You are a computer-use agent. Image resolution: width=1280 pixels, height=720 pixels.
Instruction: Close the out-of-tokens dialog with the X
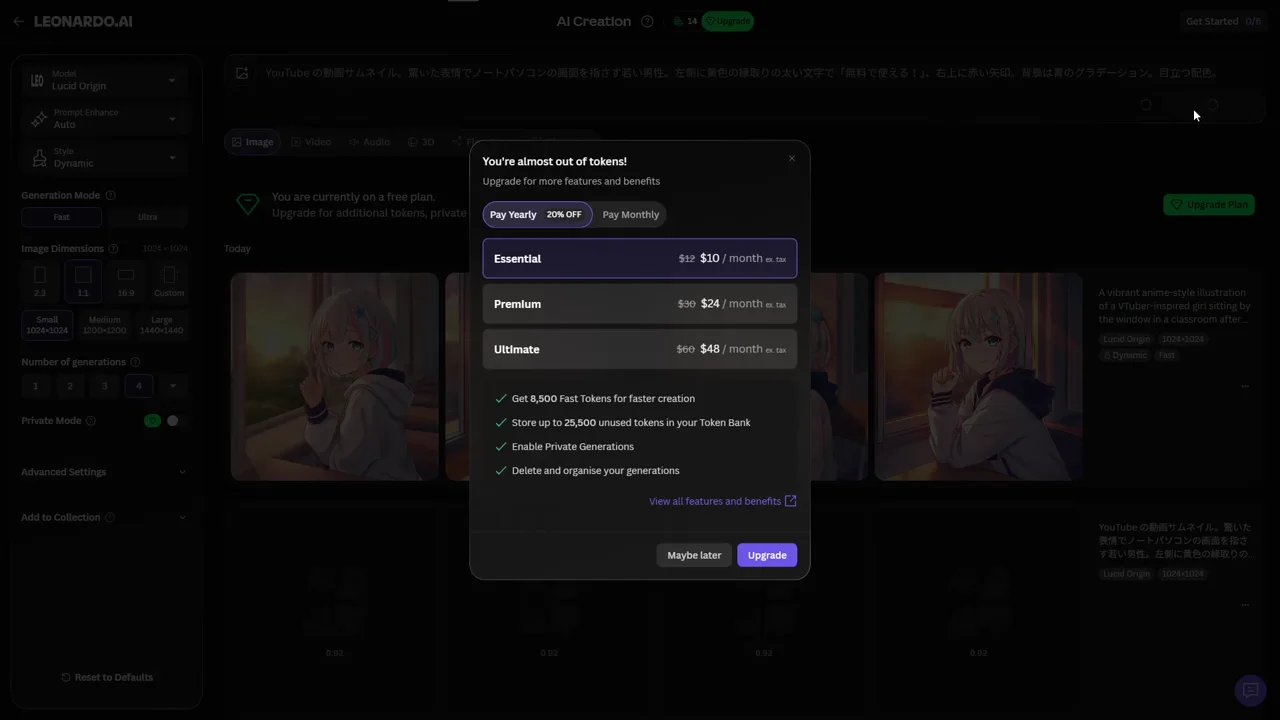point(792,158)
